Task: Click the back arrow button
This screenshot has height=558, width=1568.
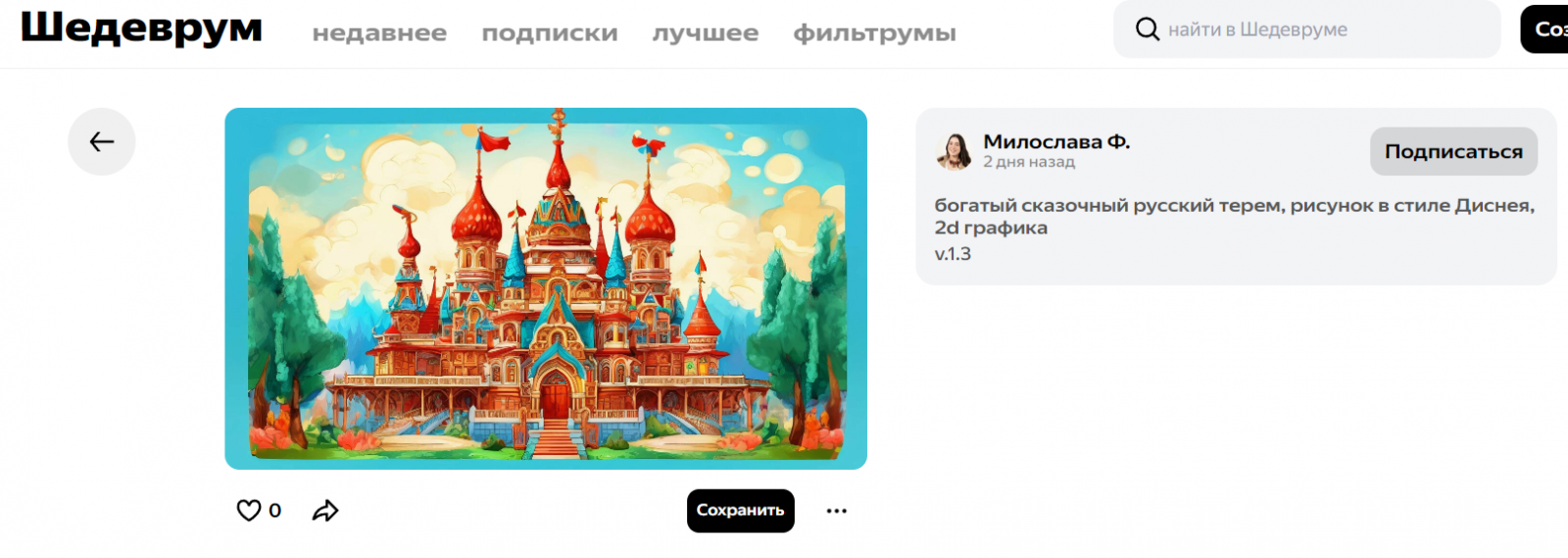Action: [102, 142]
